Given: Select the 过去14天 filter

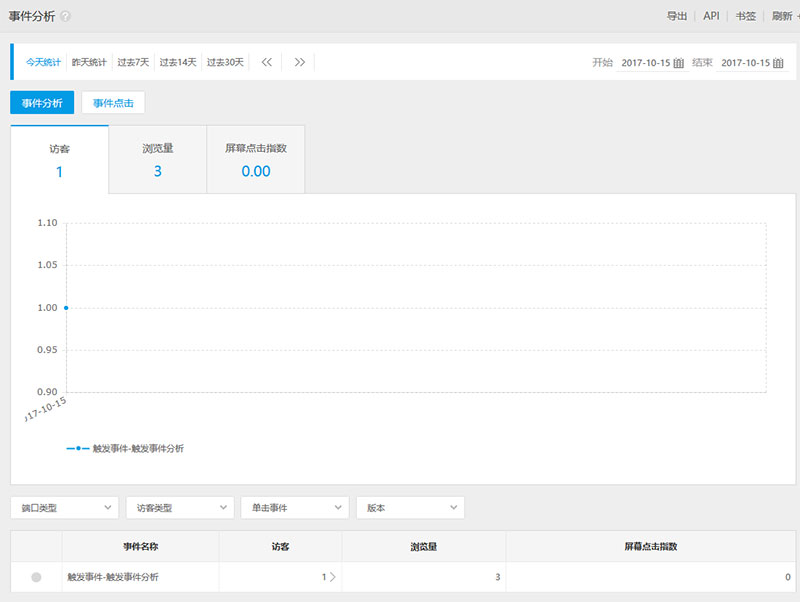Looking at the screenshot, I should pyautogui.click(x=178, y=62).
